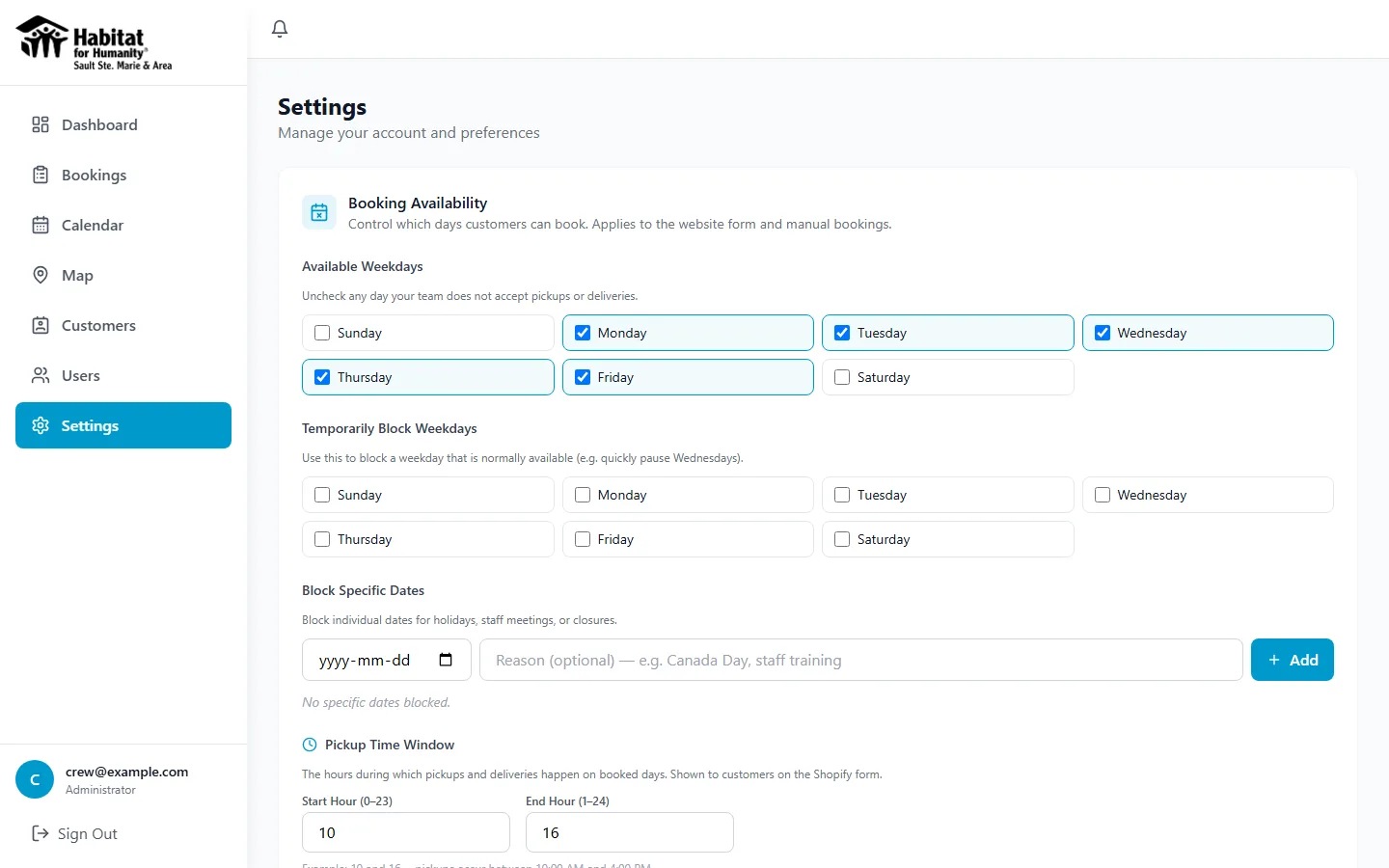Open the Customers page
The height and width of the screenshot is (868, 1389).
(x=123, y=325)
